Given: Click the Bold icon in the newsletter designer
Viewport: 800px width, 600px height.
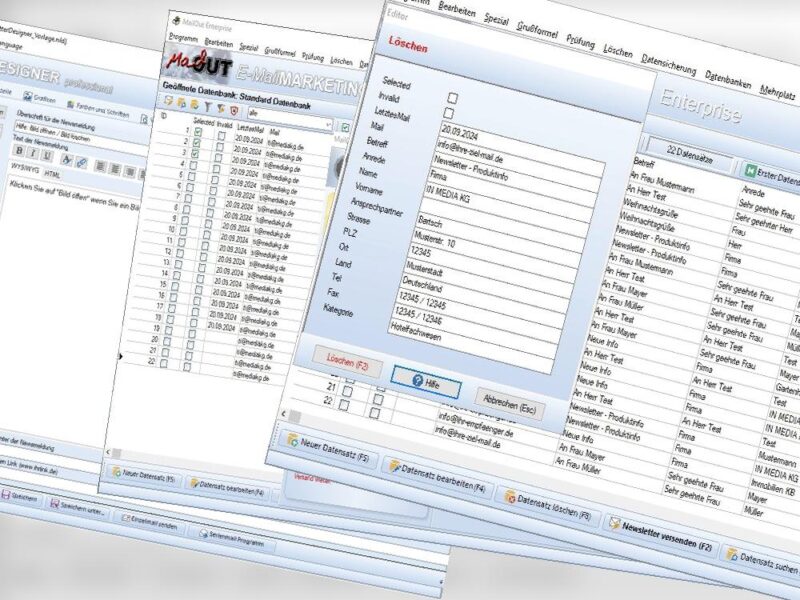Looking at the screenshot, I should click(x=19, y=151).
